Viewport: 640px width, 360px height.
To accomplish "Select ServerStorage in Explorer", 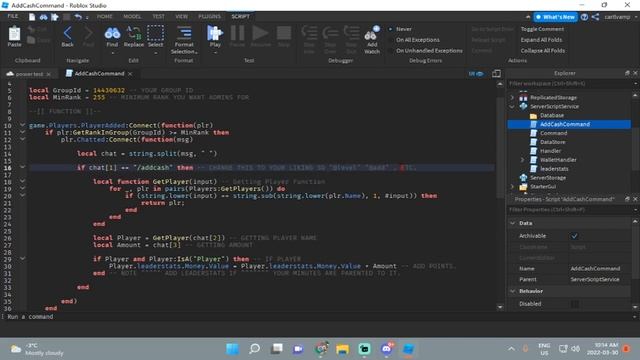I will [548, 178].
